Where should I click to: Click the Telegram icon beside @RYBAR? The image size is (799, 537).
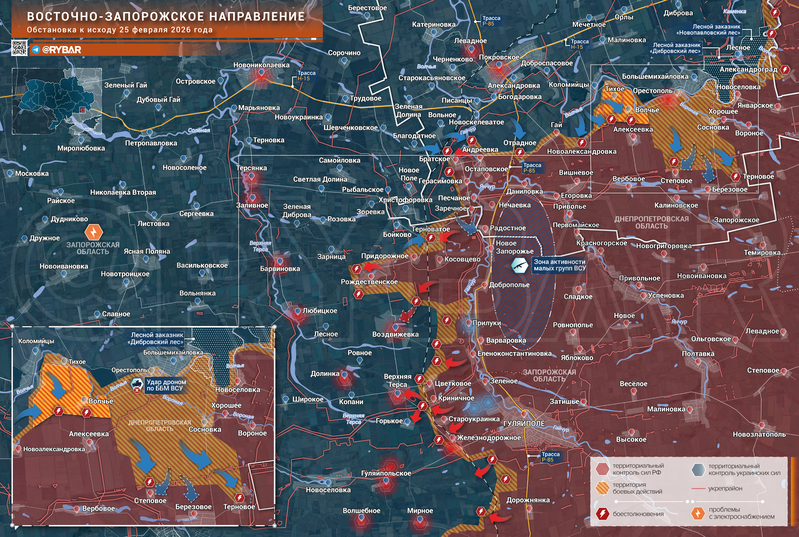pos(36,49)
